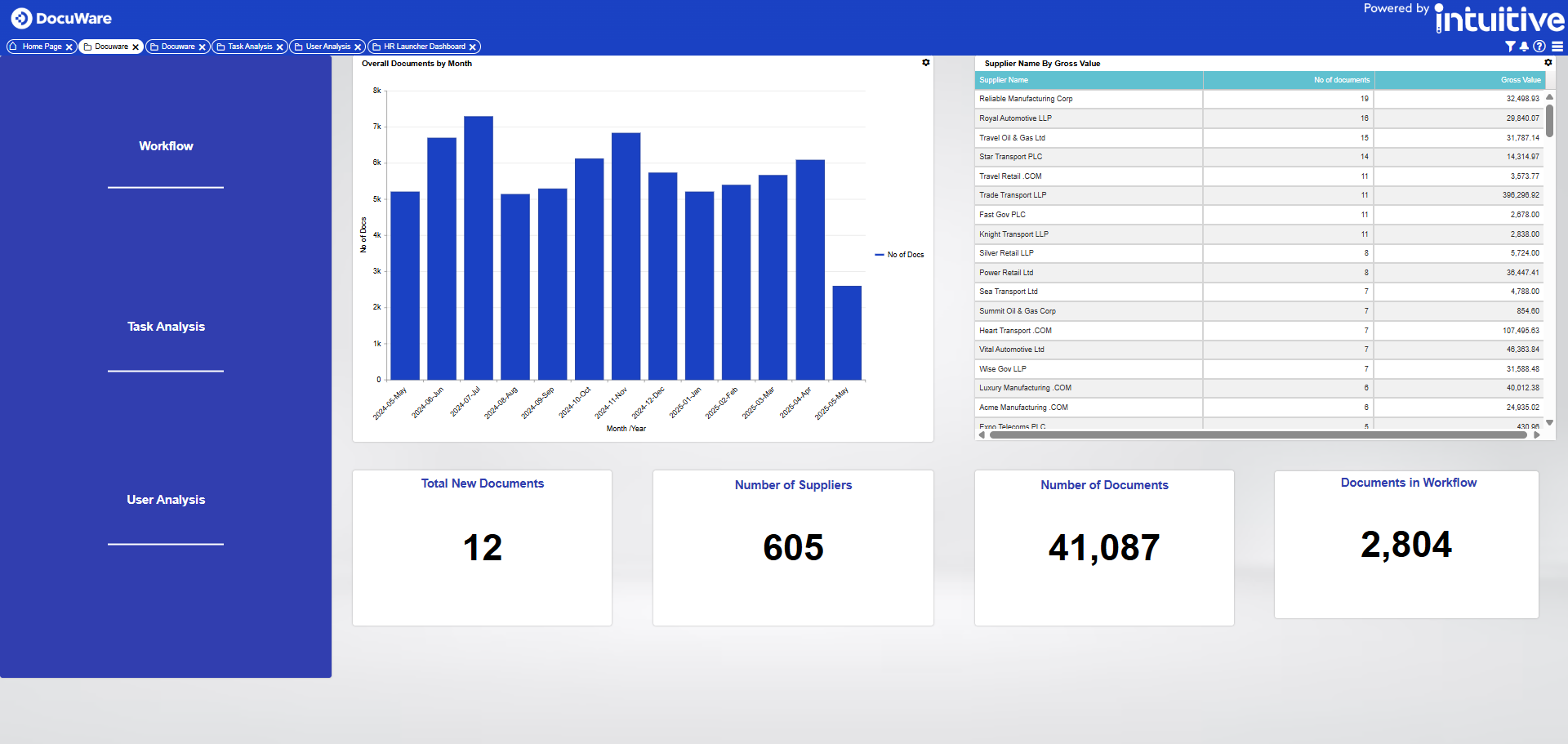The height and width of the screenshot is (744, 1568).
Task: Click Luxury Manufacturing .COM in table
Action: (1025, 388)
